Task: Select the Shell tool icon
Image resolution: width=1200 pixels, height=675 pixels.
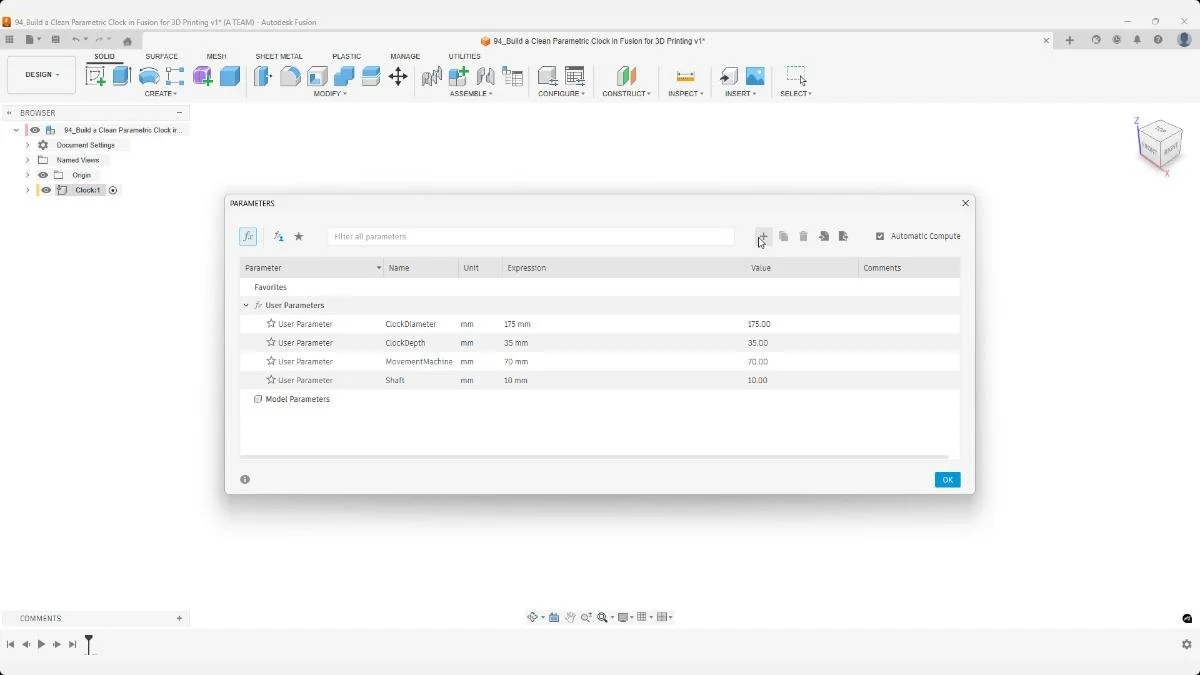Action: [x=317, y=76]
